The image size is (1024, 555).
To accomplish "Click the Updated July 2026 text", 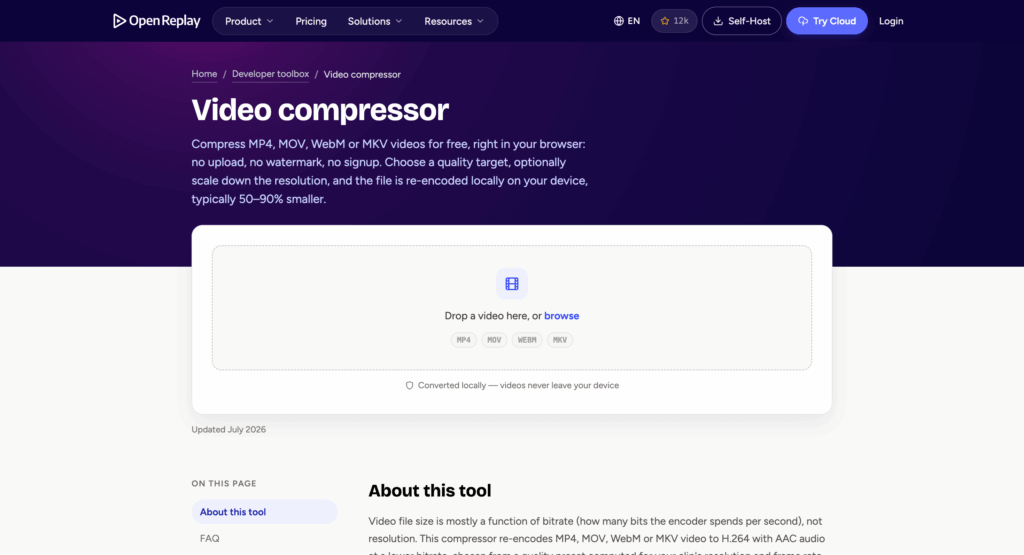I will click(x=229, y=429).
